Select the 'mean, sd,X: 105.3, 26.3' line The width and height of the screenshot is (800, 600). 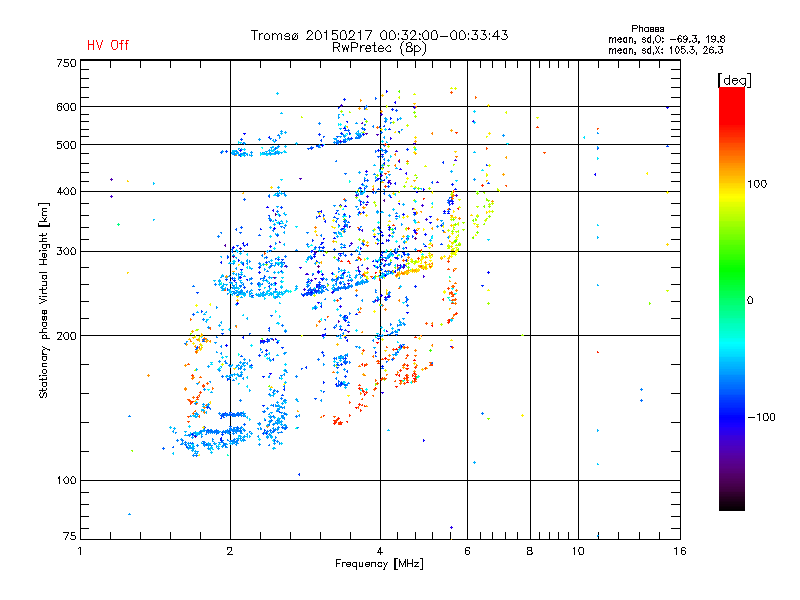pos(666,50)
